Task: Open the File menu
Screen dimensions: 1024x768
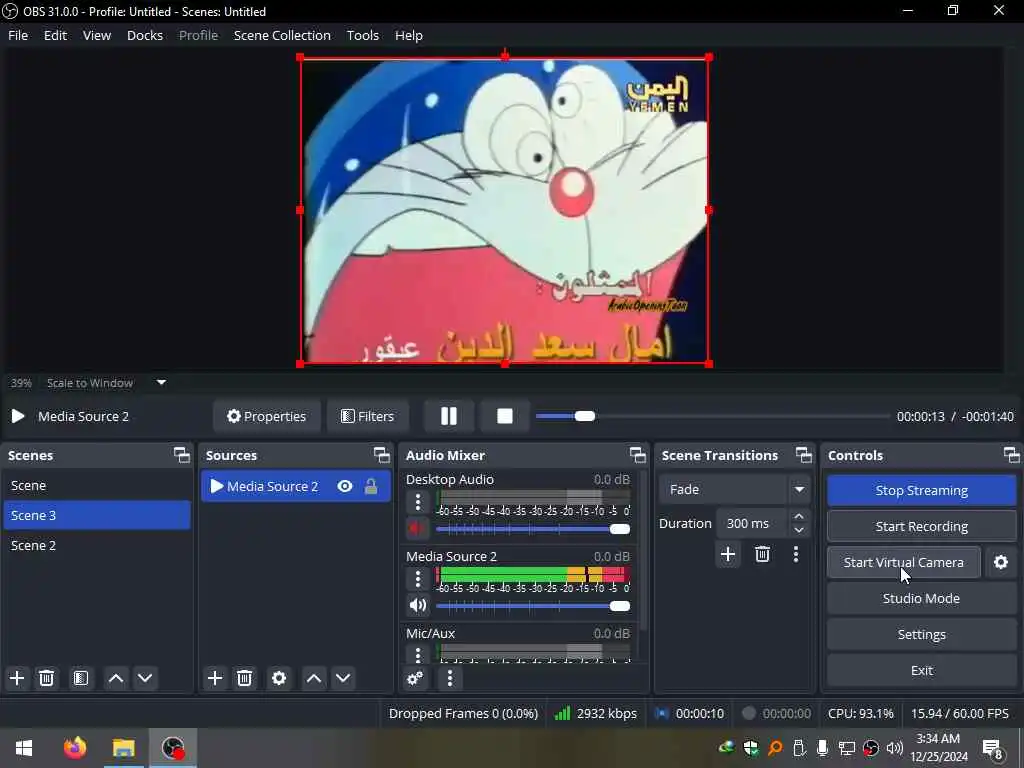Action: (x=18, y=35)
